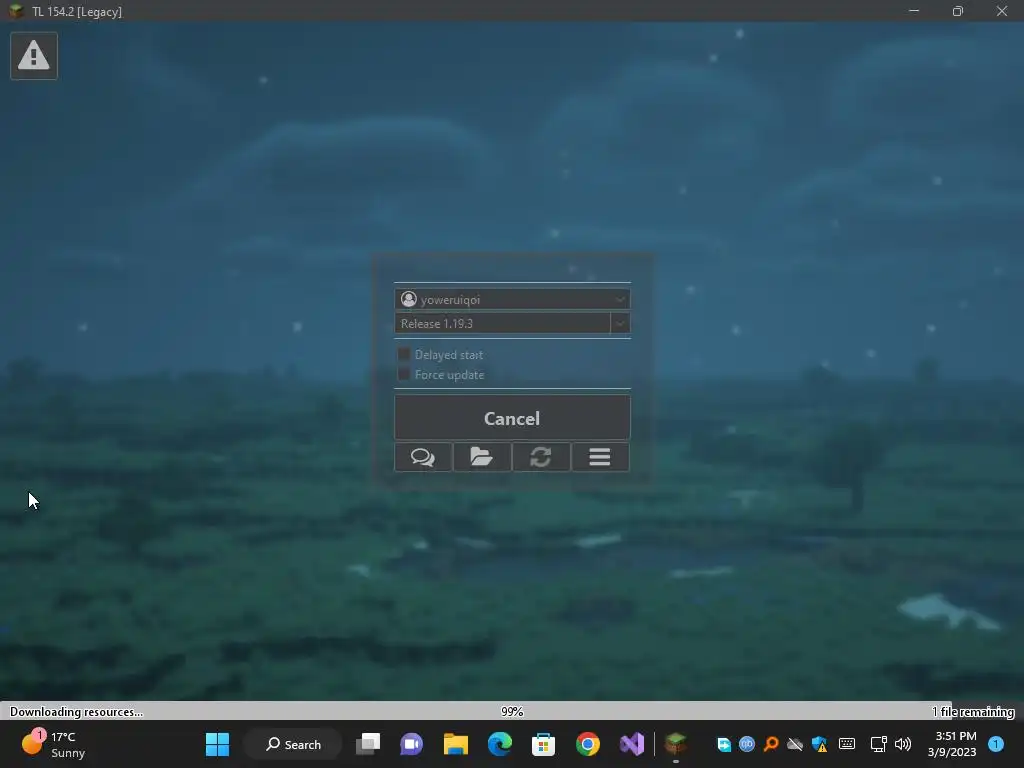The image size is (1024, 768).
Task: Open the support chat bubbles button
Action: point(423,456)
